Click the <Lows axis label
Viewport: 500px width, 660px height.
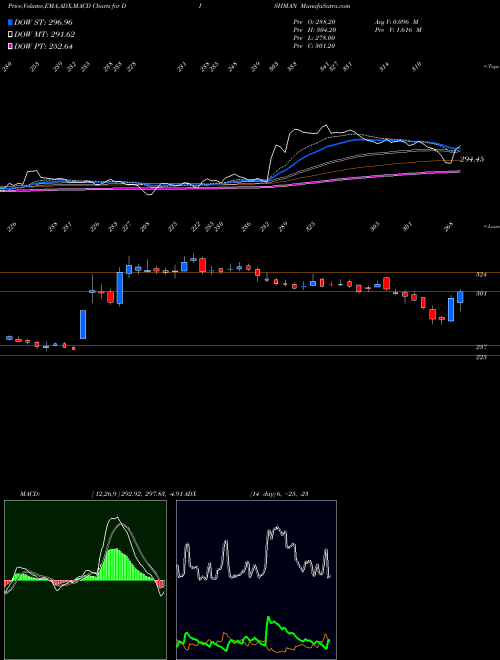click(492, 226)
